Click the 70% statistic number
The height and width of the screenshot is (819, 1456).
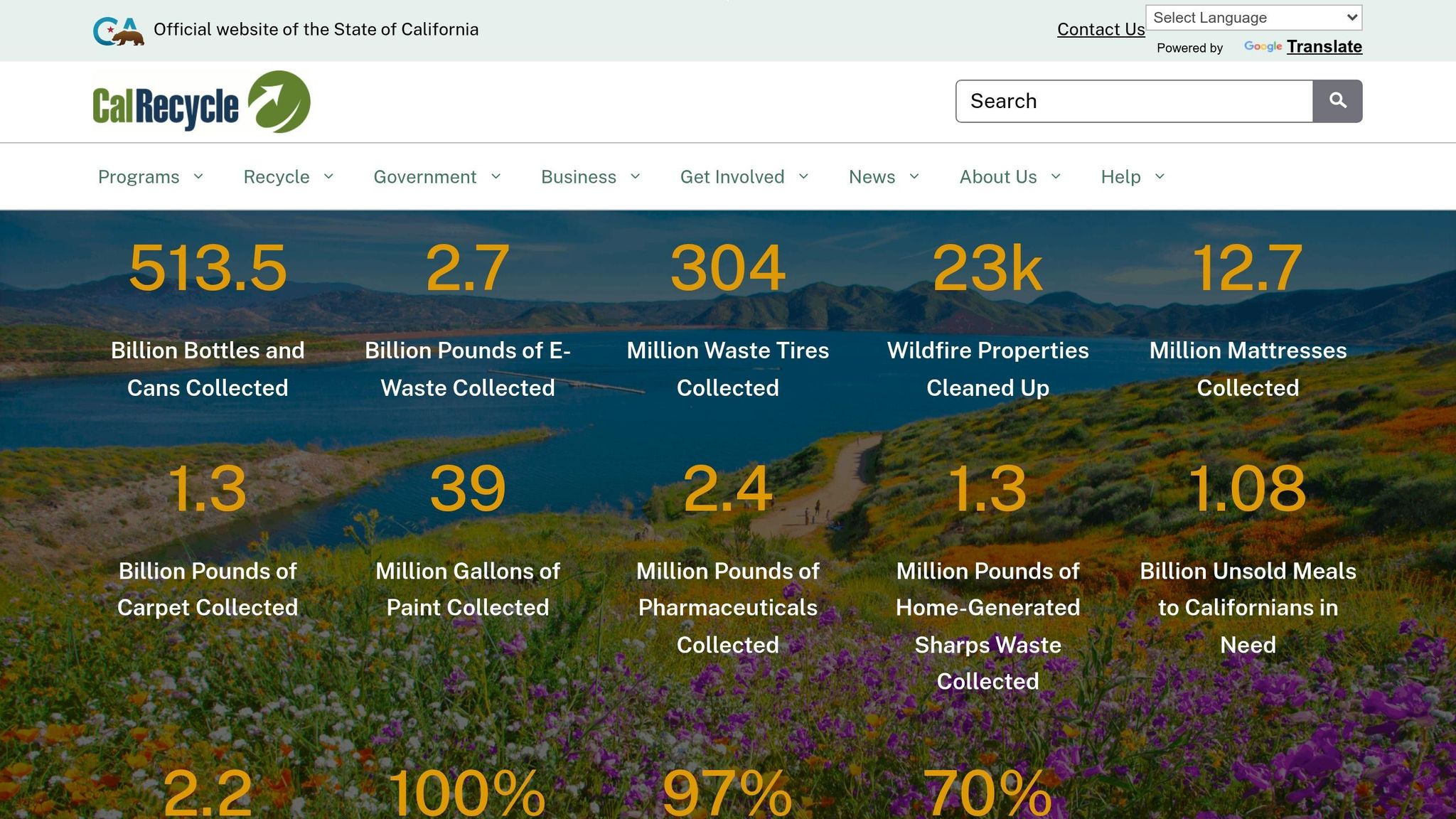pos(987,793)
